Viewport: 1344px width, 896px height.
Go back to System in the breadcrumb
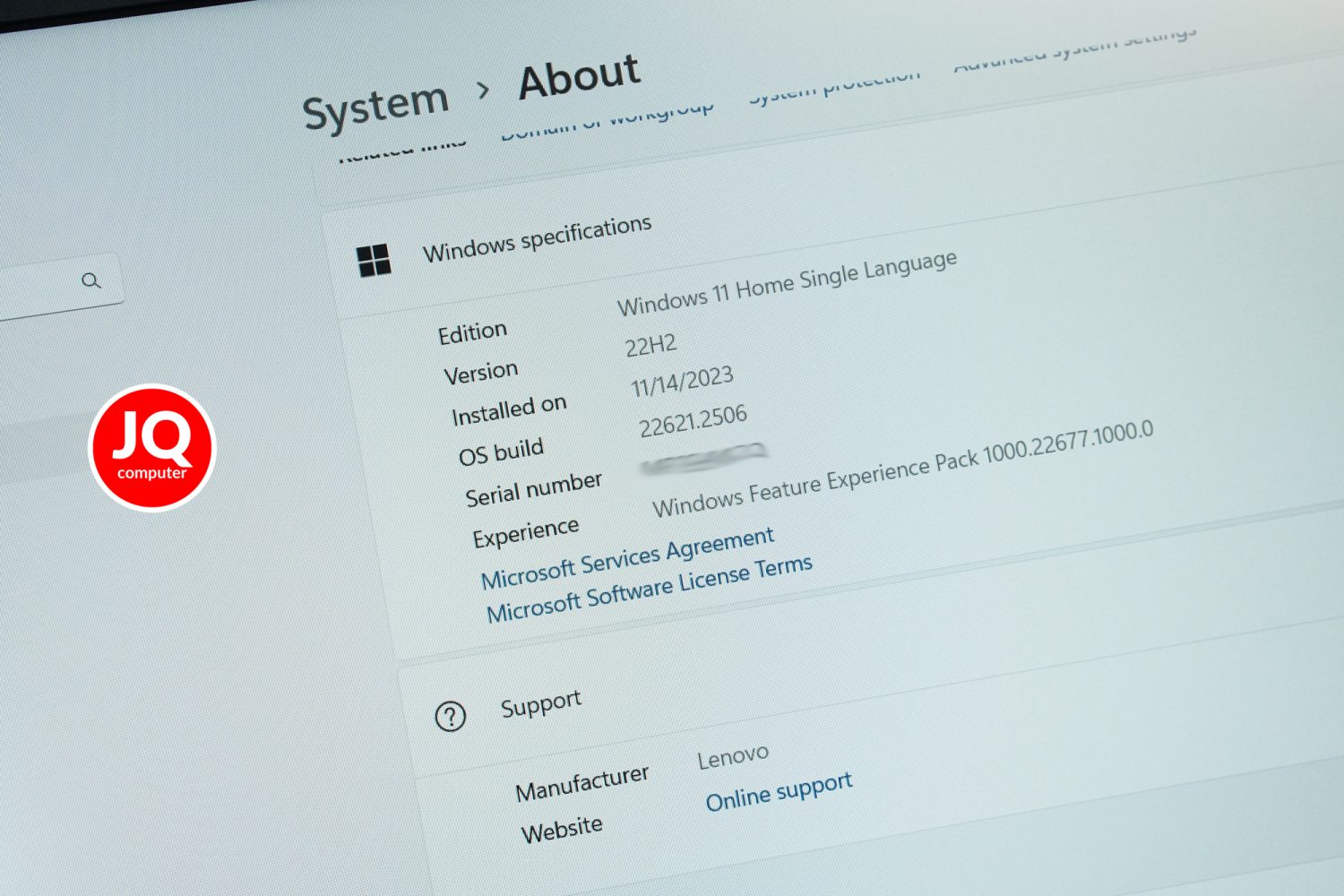pos(375,108)
